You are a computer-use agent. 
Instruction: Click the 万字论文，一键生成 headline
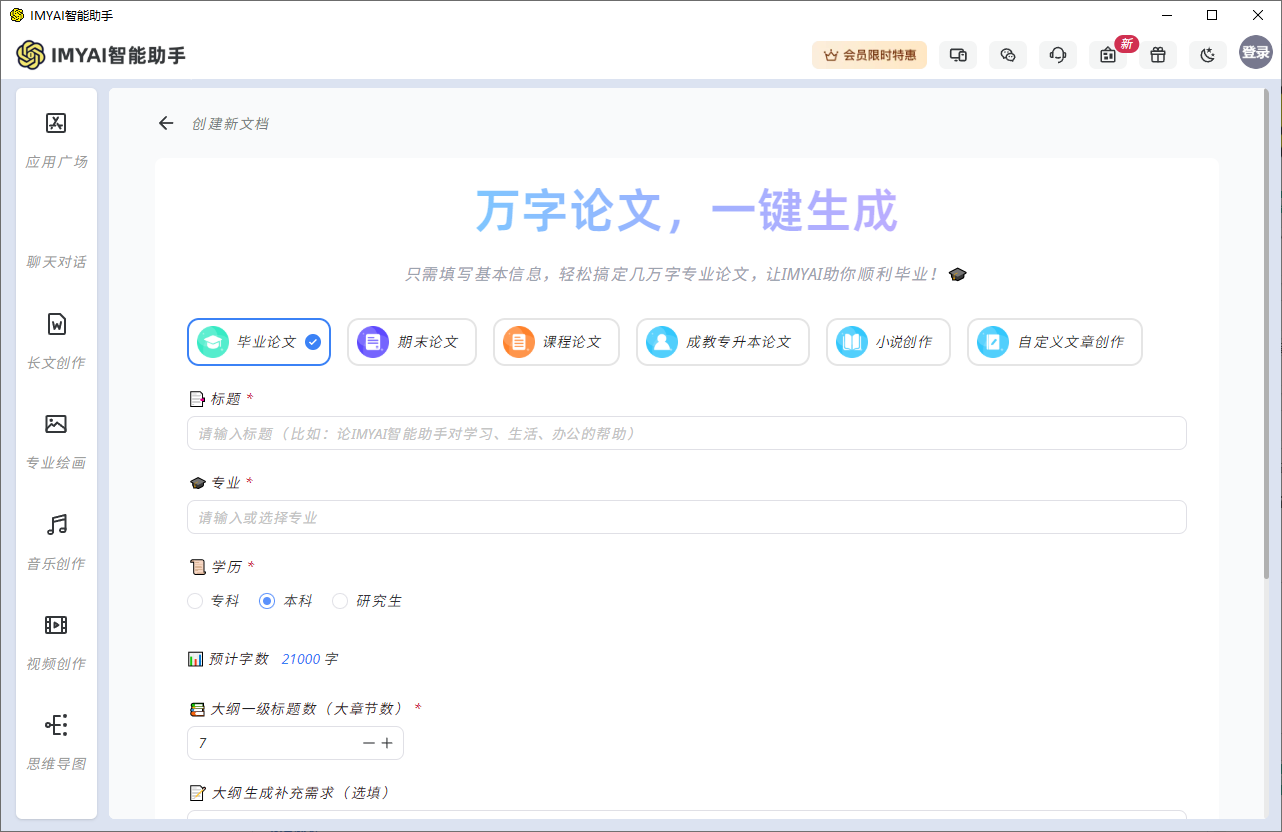coord(687,210)
